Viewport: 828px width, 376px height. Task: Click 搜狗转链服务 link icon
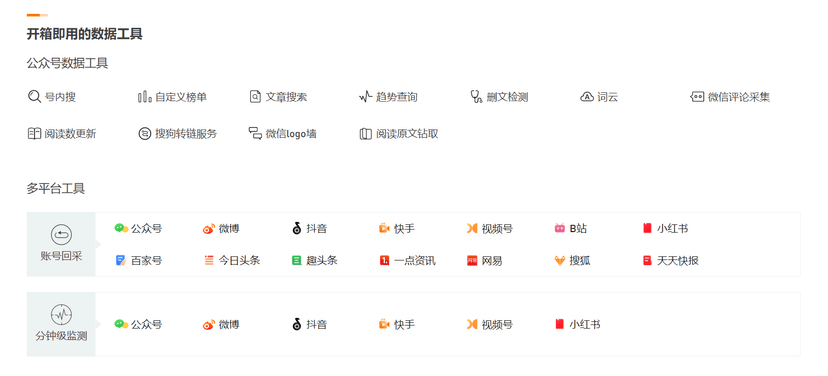[144, 134]
